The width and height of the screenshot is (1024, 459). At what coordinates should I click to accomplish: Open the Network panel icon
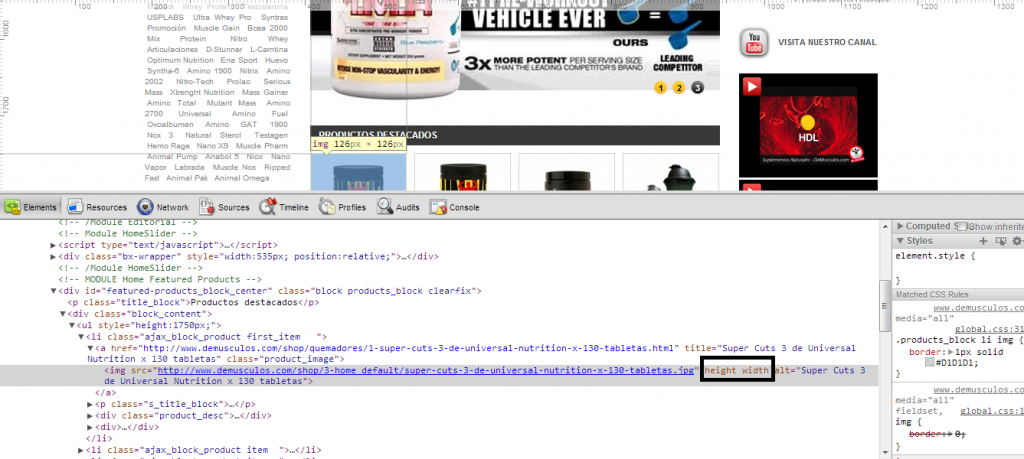pos(145,207)
